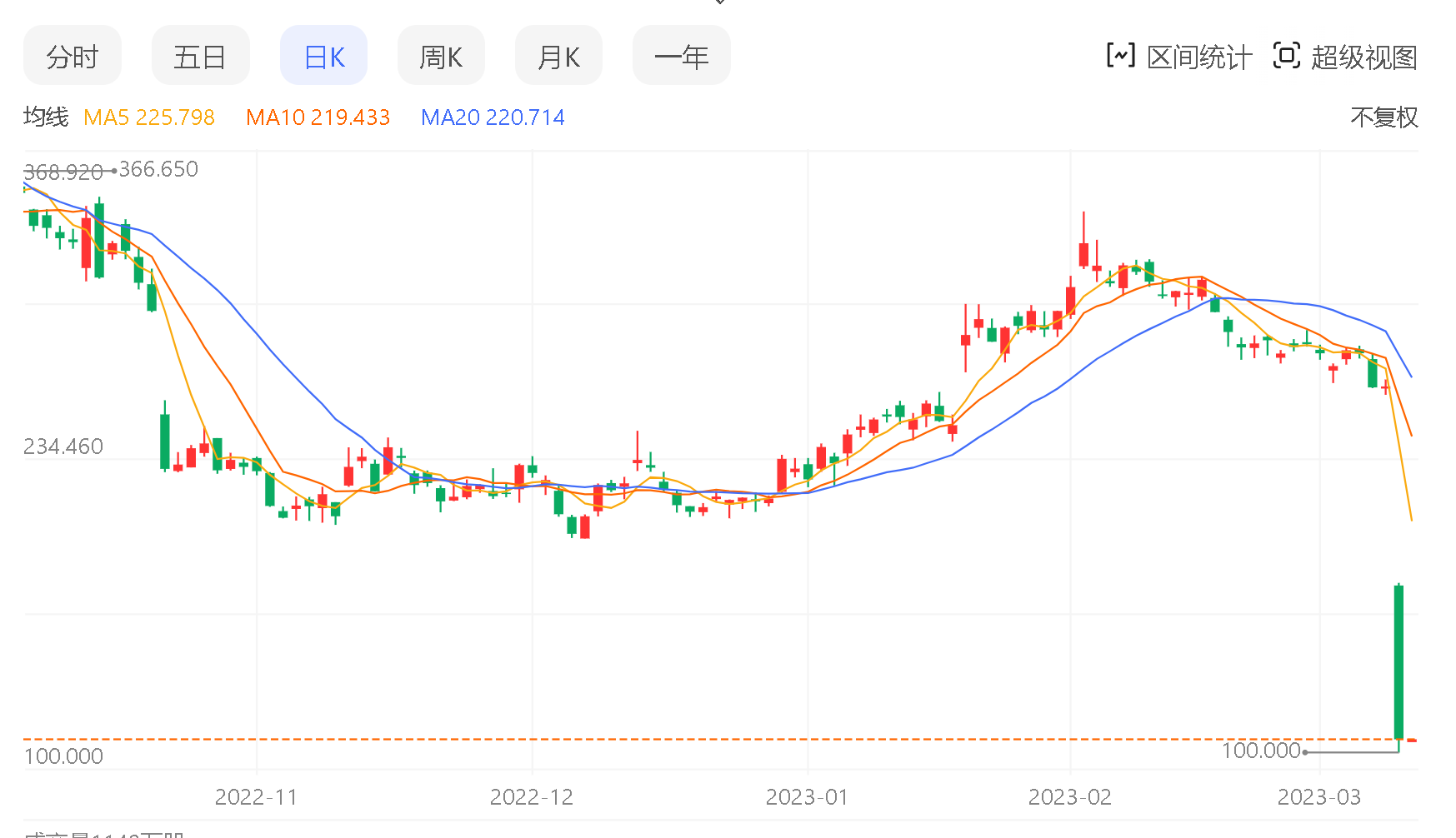Click the 368.920 high price label
This screenshot has height=838, width=1456.
click(x=63, y=172)
